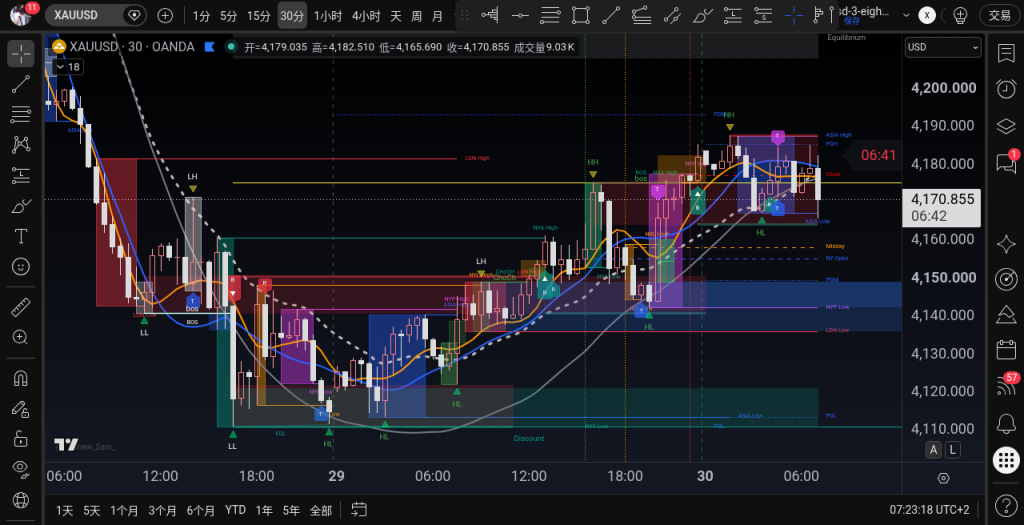Grab the floating favorites toolbar drag handle

pyautogui.click(x=466, y=16)
